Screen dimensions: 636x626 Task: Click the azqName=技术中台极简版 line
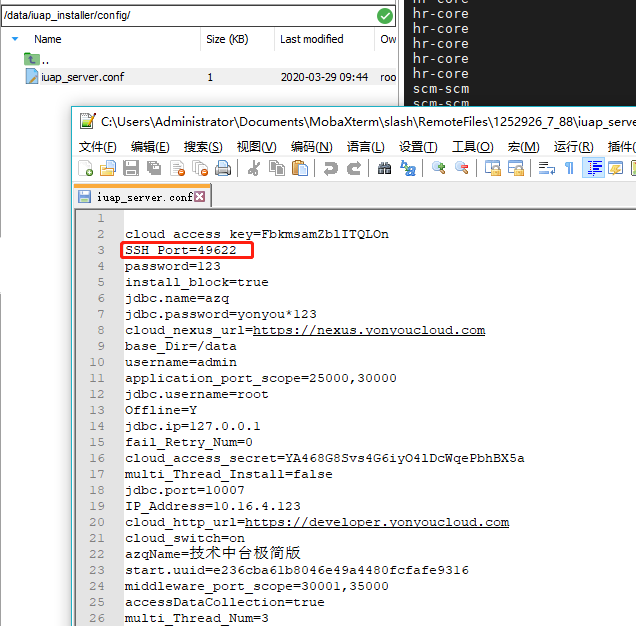[x=213, y=553]
